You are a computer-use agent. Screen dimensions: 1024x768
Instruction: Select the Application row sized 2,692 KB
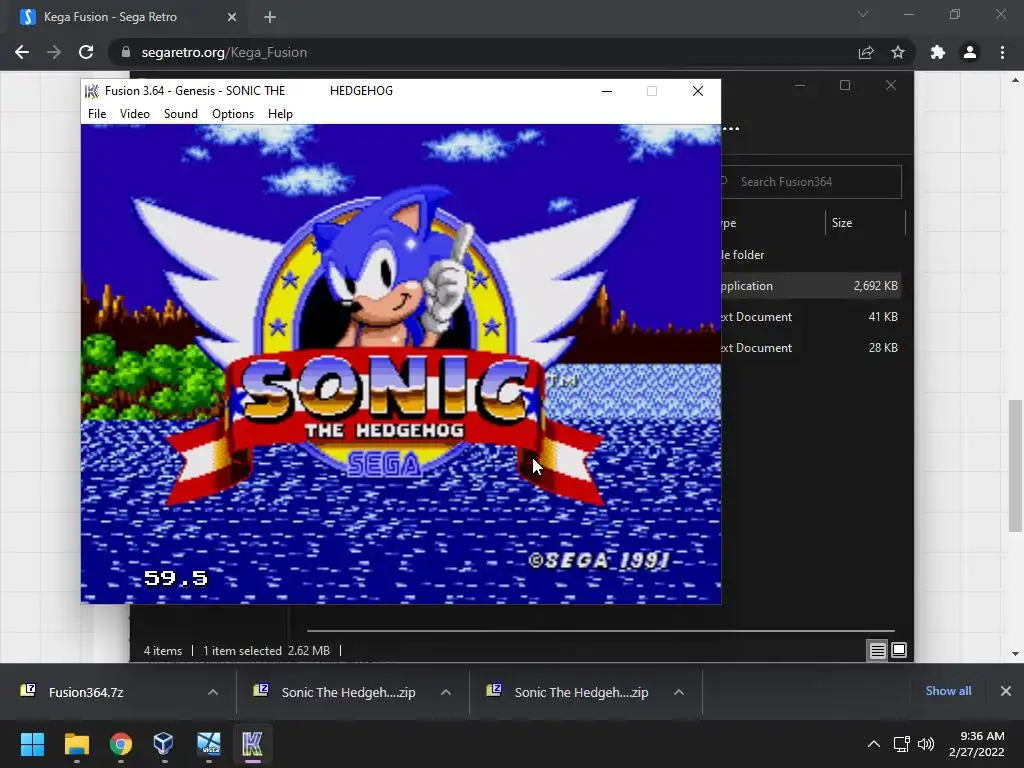[x=810, y=285]
